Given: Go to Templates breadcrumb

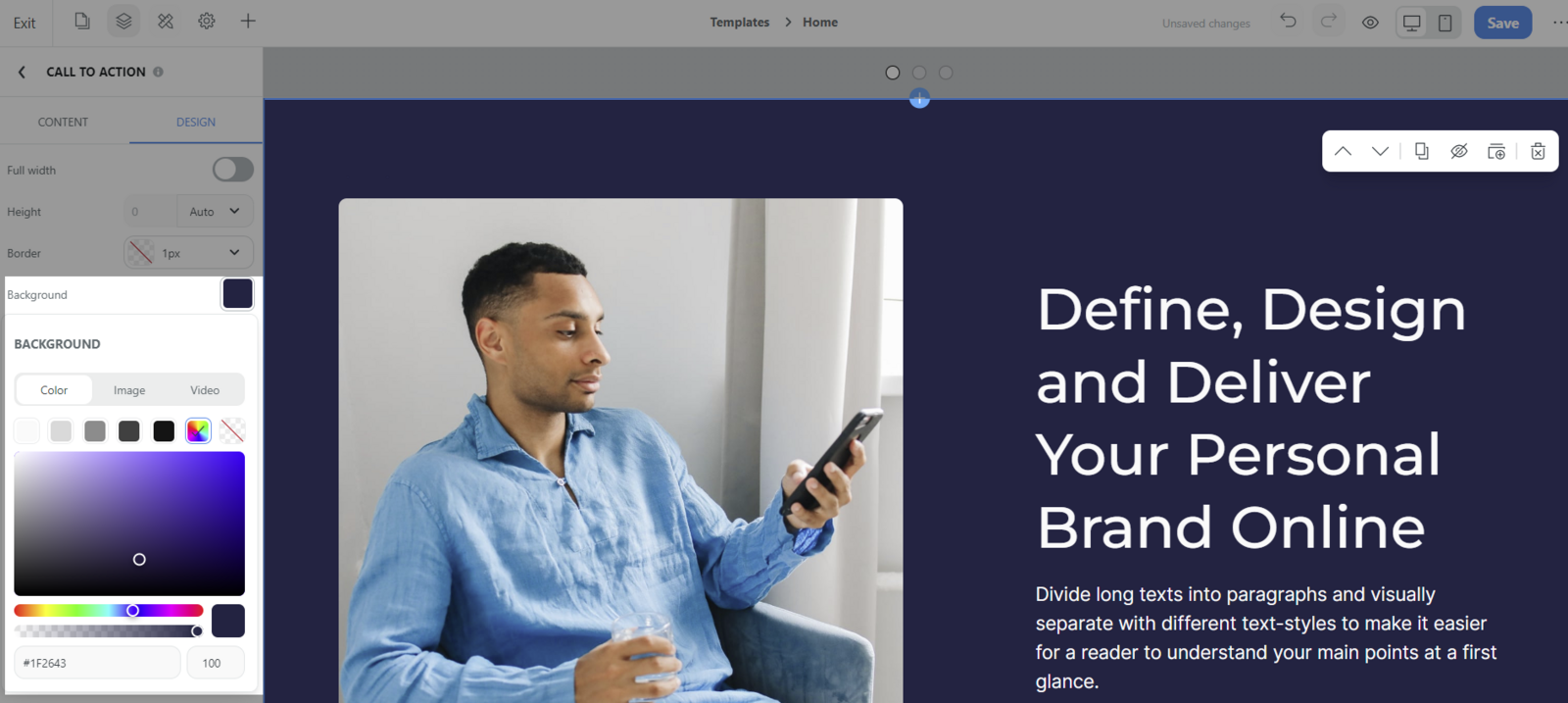Looking at the screenshot, I should tap(740, 22).
